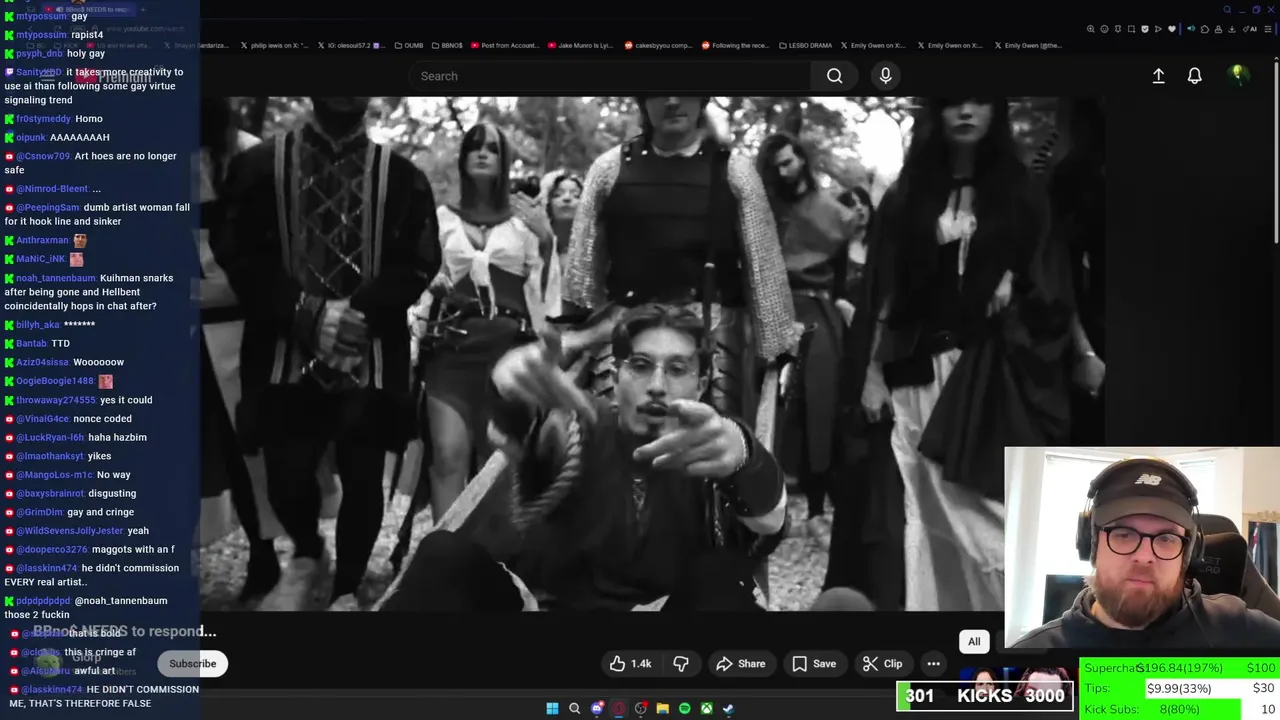Viewport: 1280px width, 720px height.
Task: Open the LESBO DRAMA bookmarks folder
Action: coord(805,45)
